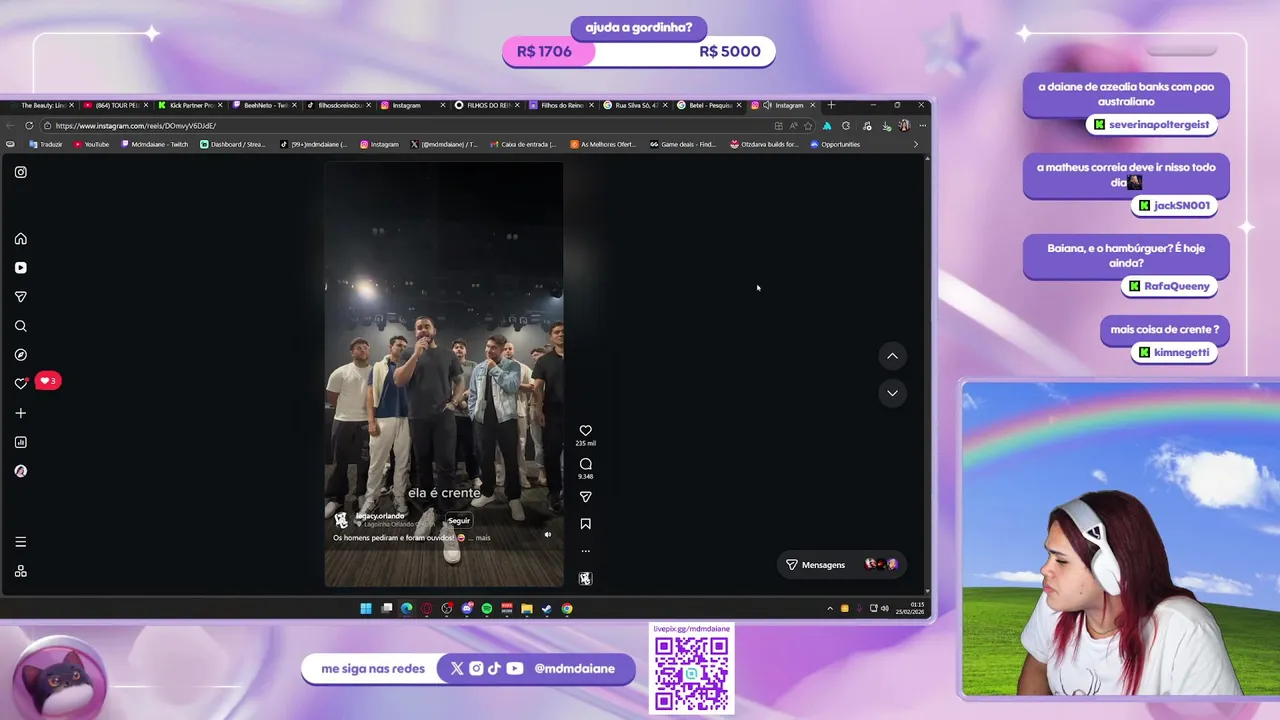Click the donation goal progress bar
Screen dimensions: 1280x720
[x=639, y=51]
